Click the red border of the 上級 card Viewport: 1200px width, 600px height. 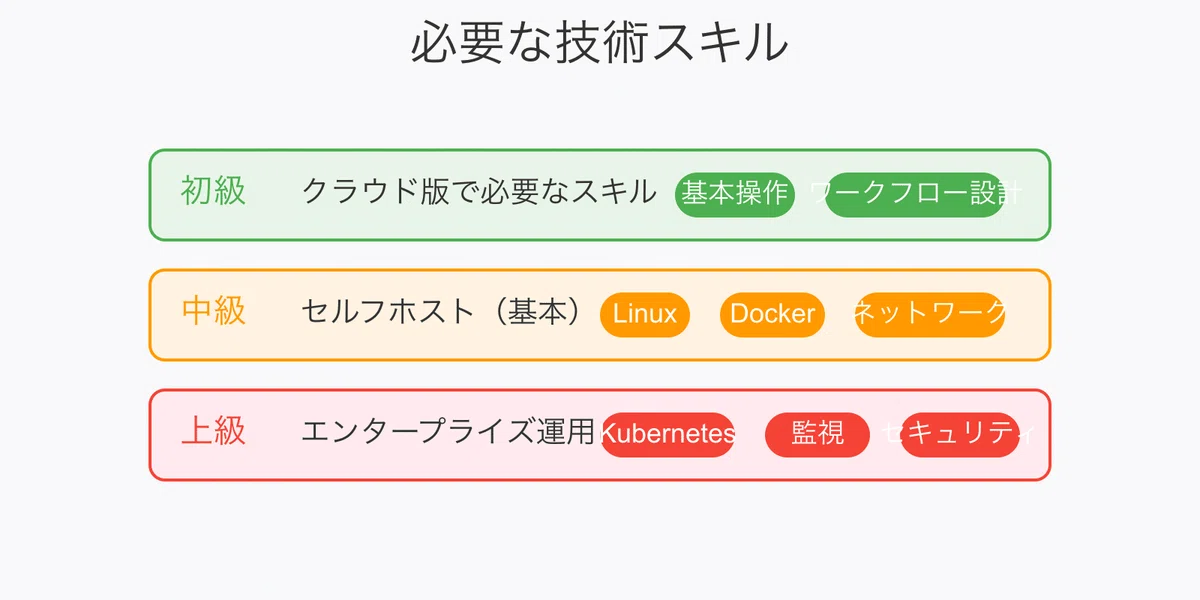pos(600,390)
